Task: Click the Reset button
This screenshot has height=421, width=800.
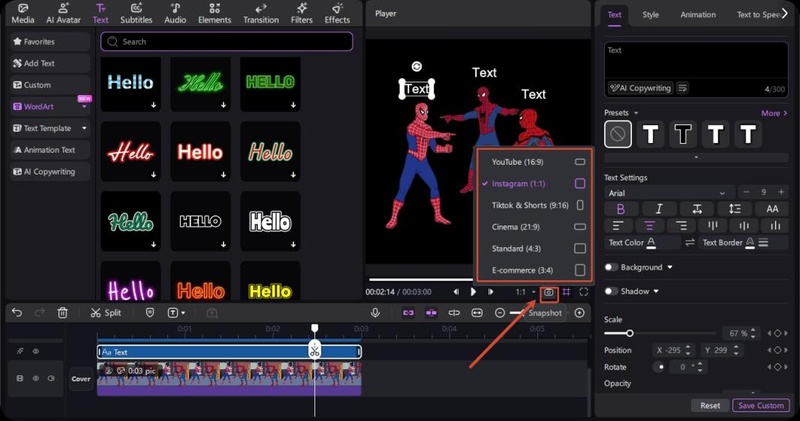Action: click(x=710, y=406)
